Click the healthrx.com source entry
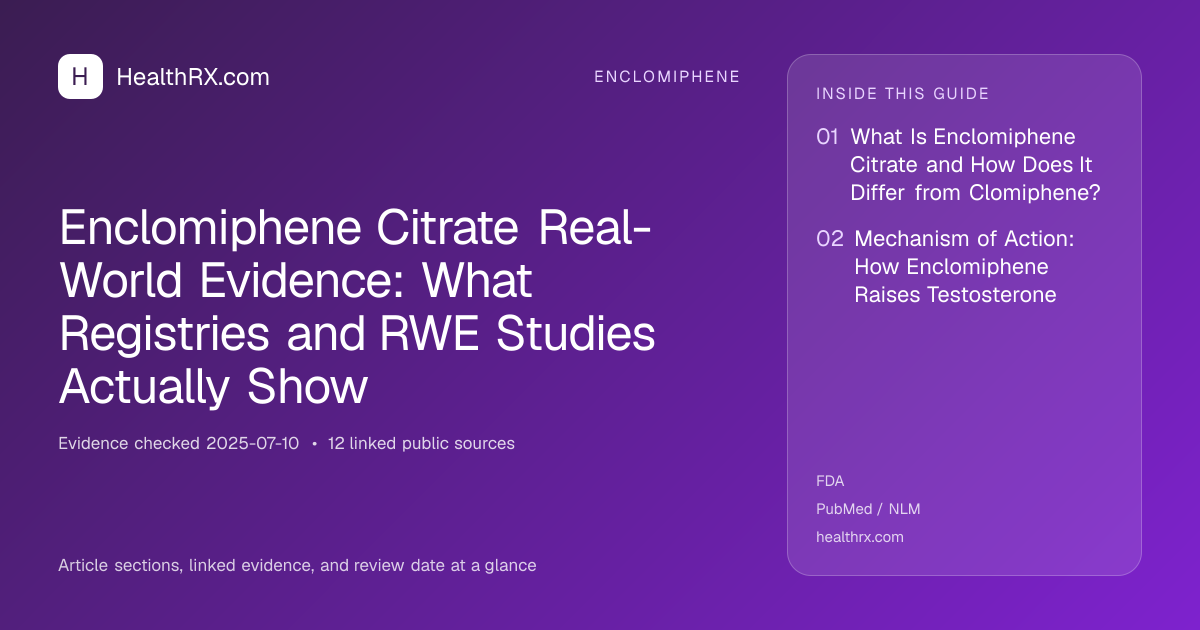Screen dimensions: 1200x630 860,537
